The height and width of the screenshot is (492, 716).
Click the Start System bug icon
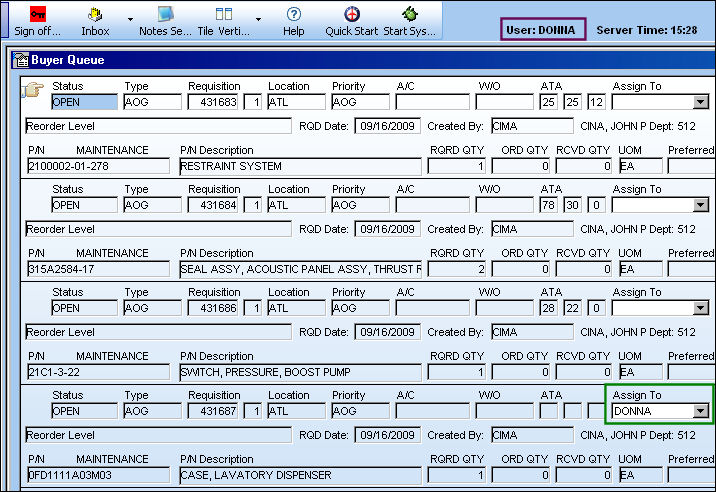(x=410, y=14)
